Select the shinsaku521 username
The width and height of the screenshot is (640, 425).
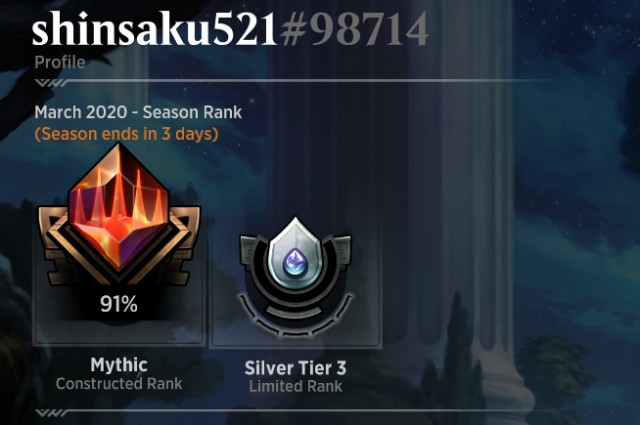[x=155, y=29]
